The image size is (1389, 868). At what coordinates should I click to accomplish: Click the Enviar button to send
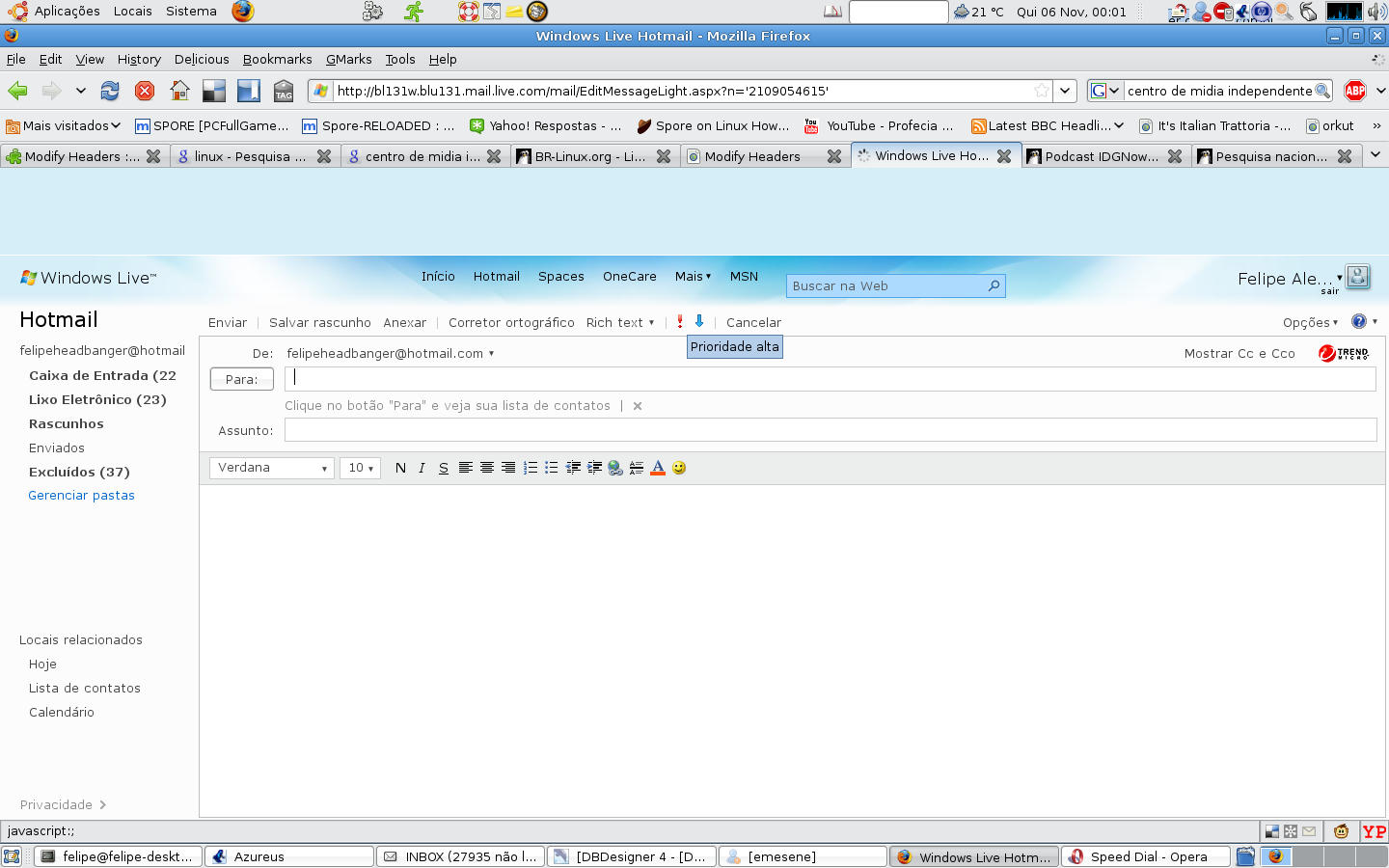click(228, 322)
